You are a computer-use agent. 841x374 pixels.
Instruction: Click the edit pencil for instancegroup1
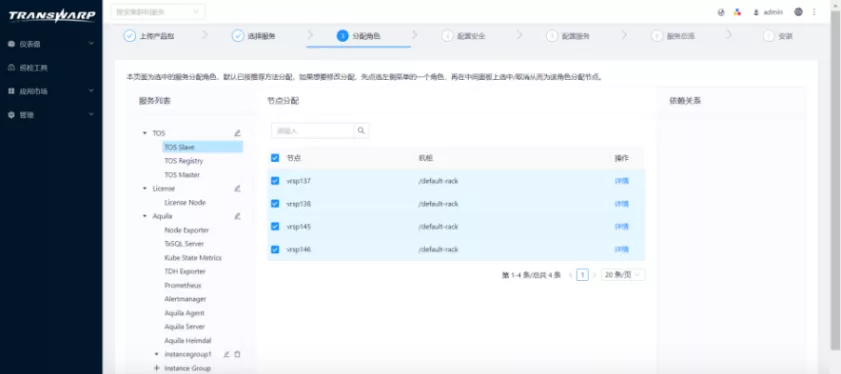226,354
